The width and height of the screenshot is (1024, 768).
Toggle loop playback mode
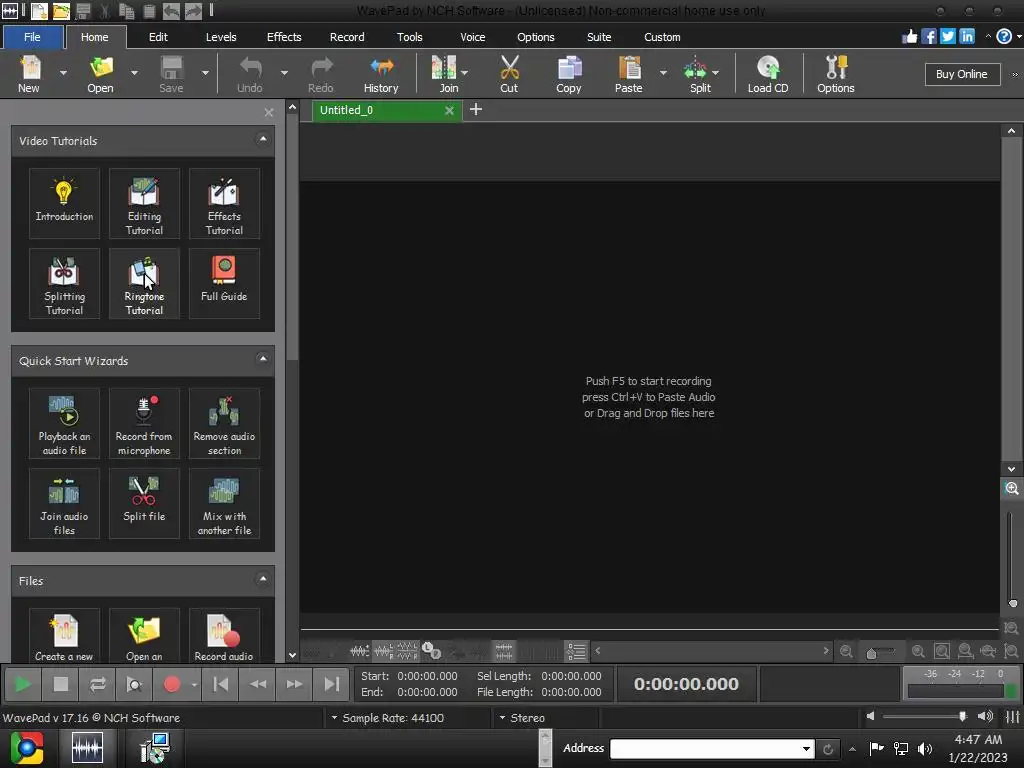98,684
